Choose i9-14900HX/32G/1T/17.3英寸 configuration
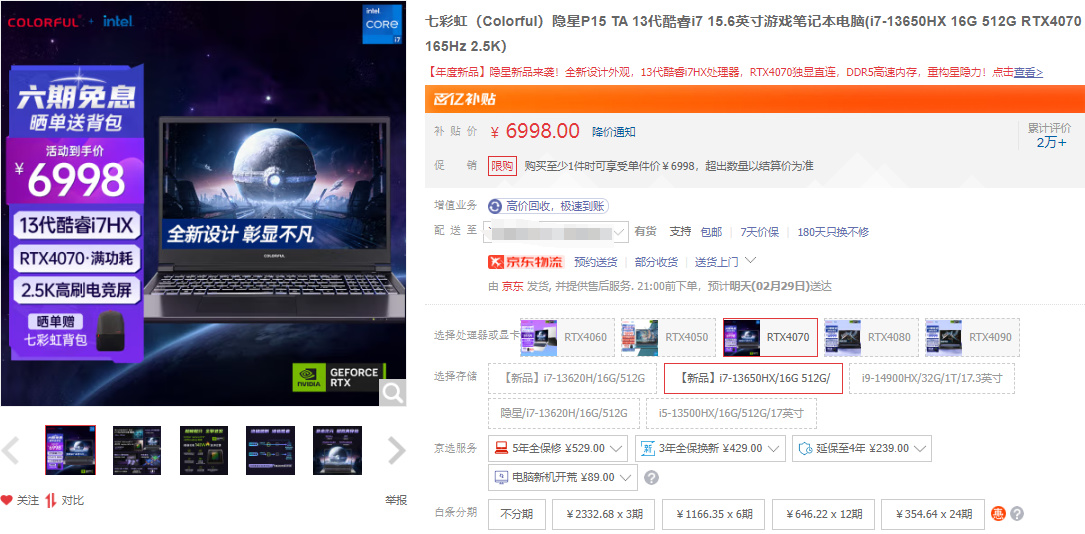Screen dimensions: 1085x534 [x=932, y=378]
